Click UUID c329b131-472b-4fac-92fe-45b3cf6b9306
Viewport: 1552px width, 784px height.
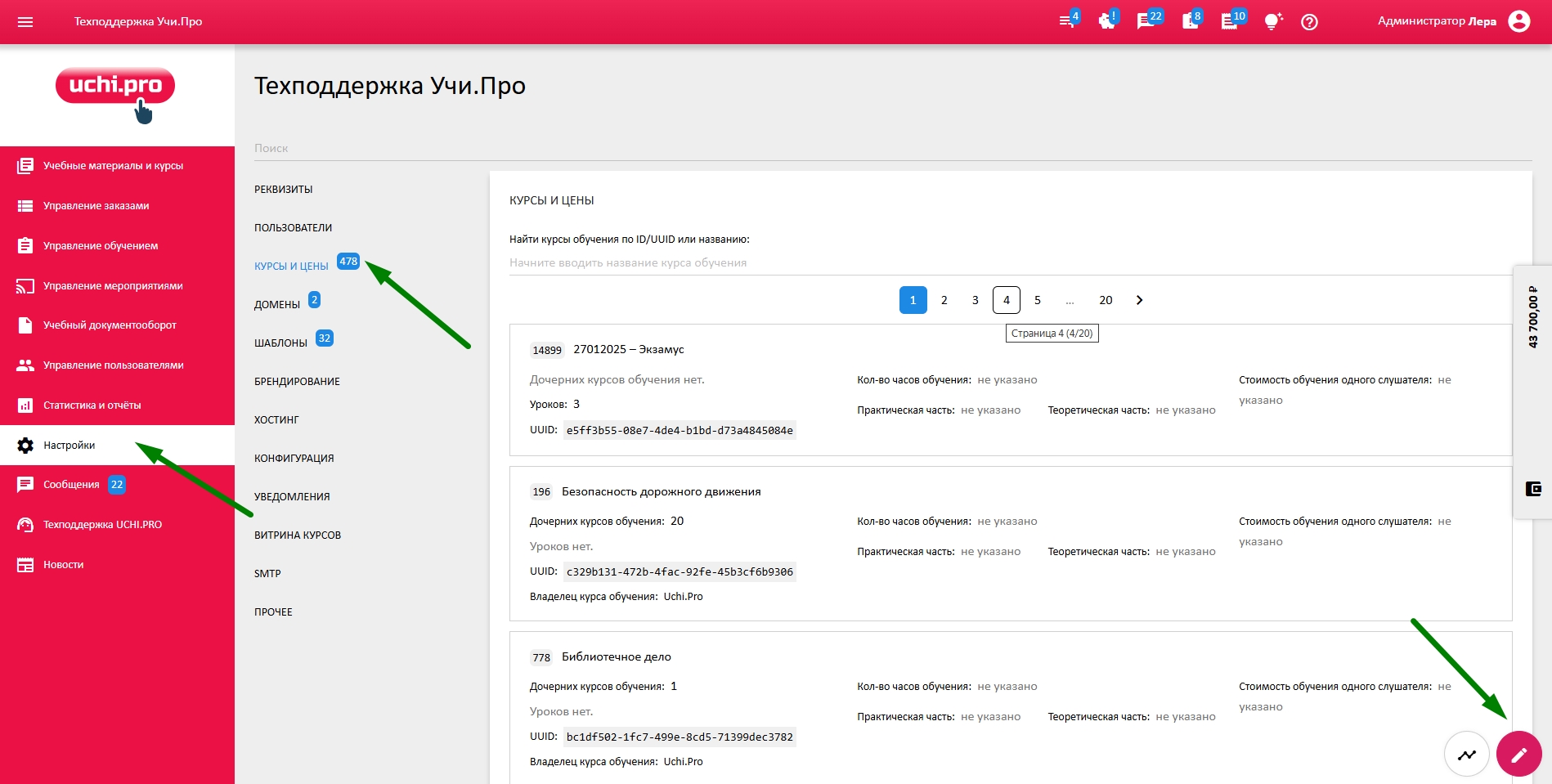coord(680,572)
